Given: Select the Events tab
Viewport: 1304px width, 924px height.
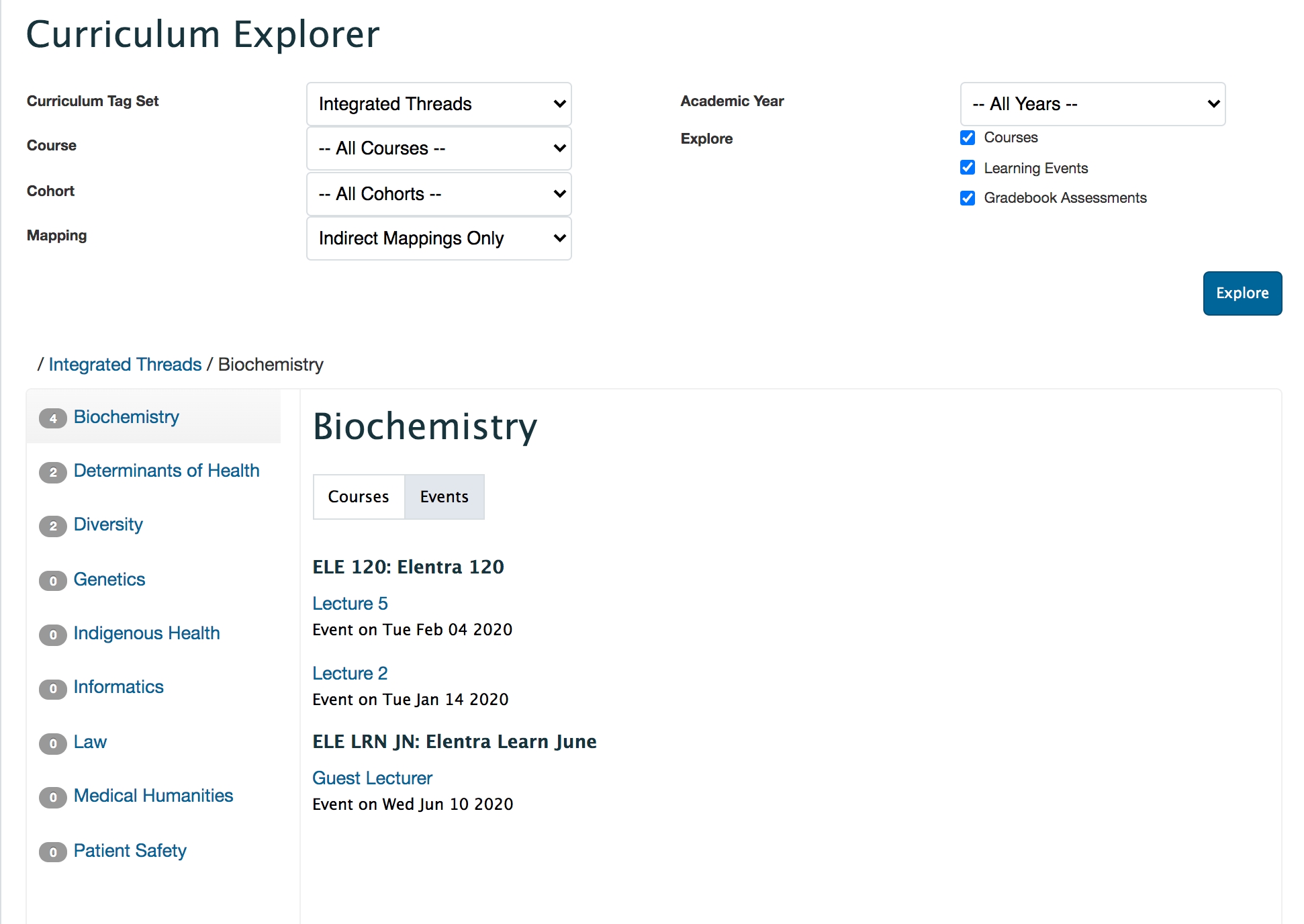Looking at the screenshot, I should [x=444, y=497].
